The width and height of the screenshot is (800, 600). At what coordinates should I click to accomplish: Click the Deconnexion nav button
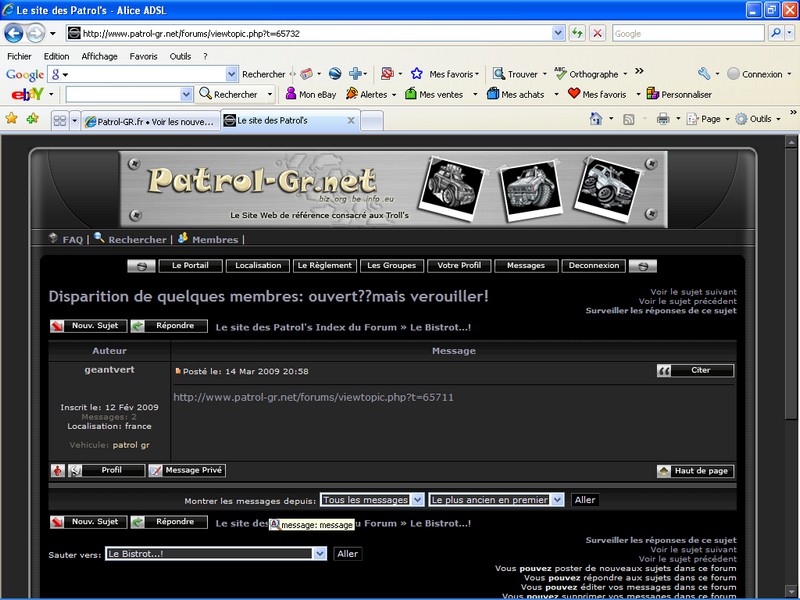tap(593, 266)
